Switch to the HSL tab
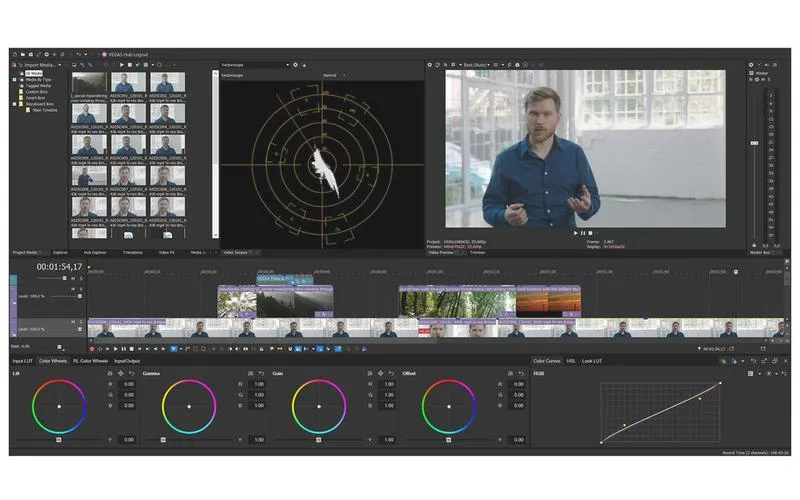800x500 pixels. pyautogui.click(x=571, y=361)
